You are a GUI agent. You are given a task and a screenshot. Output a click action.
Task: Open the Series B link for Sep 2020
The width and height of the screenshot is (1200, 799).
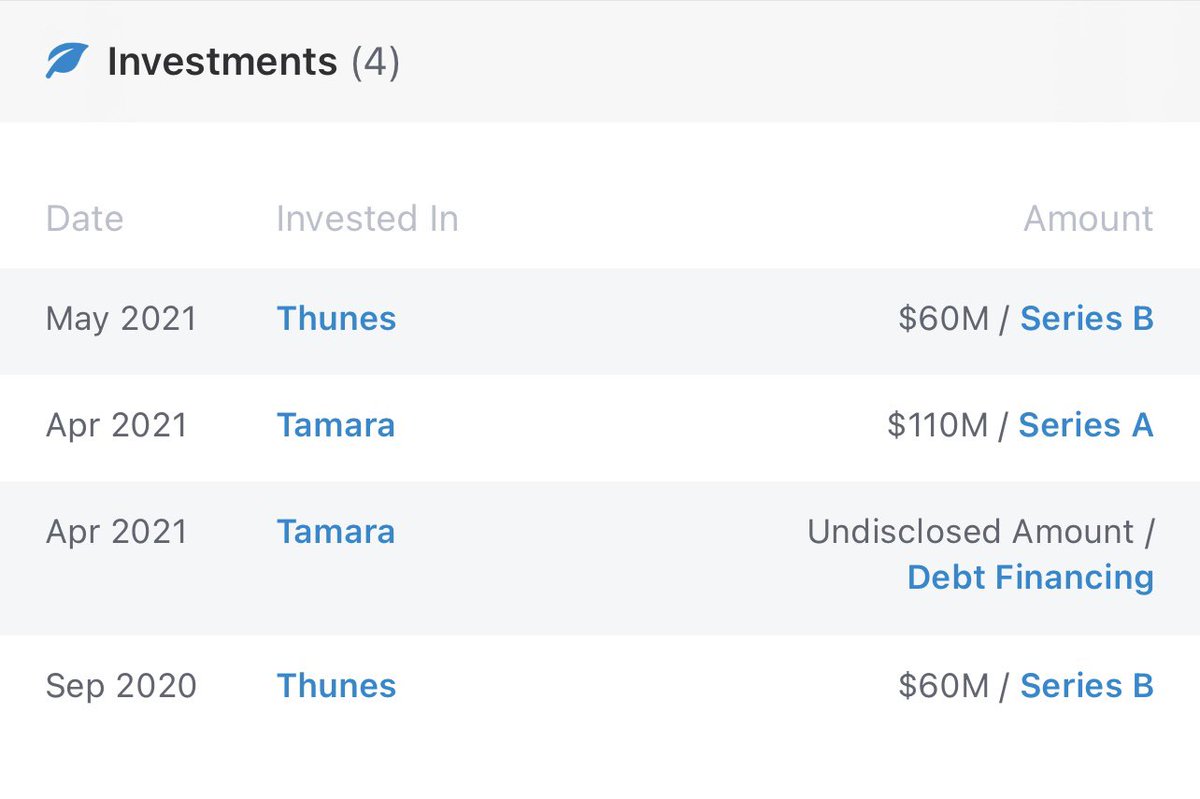click(1086, 686)
